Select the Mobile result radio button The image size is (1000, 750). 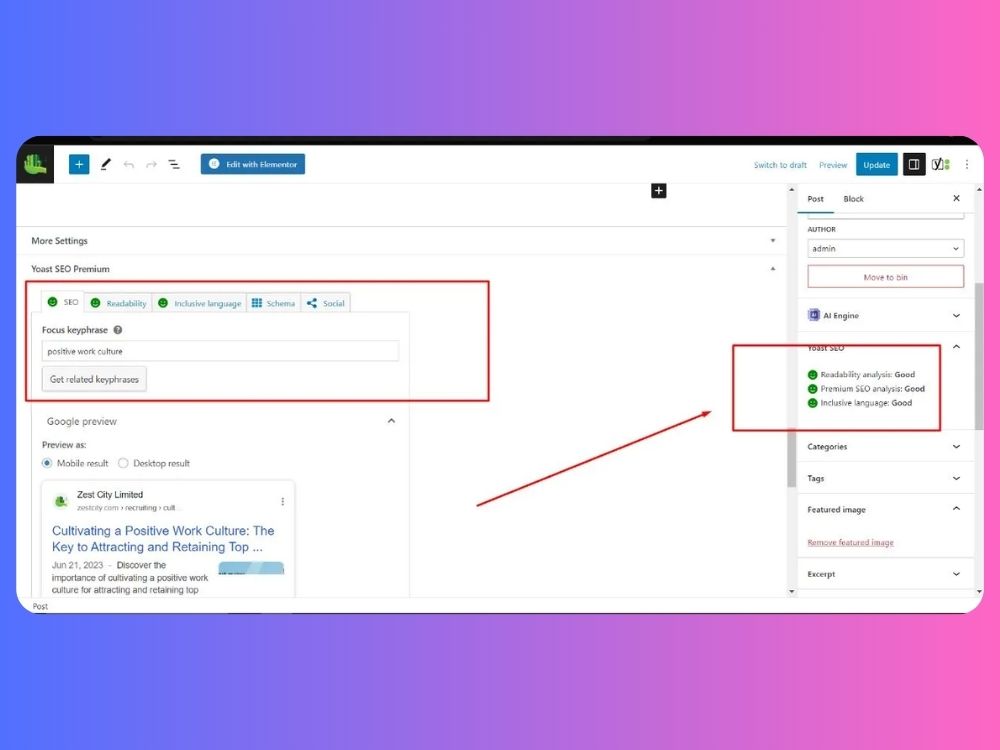pyautogui.click(x=47, y=463)
